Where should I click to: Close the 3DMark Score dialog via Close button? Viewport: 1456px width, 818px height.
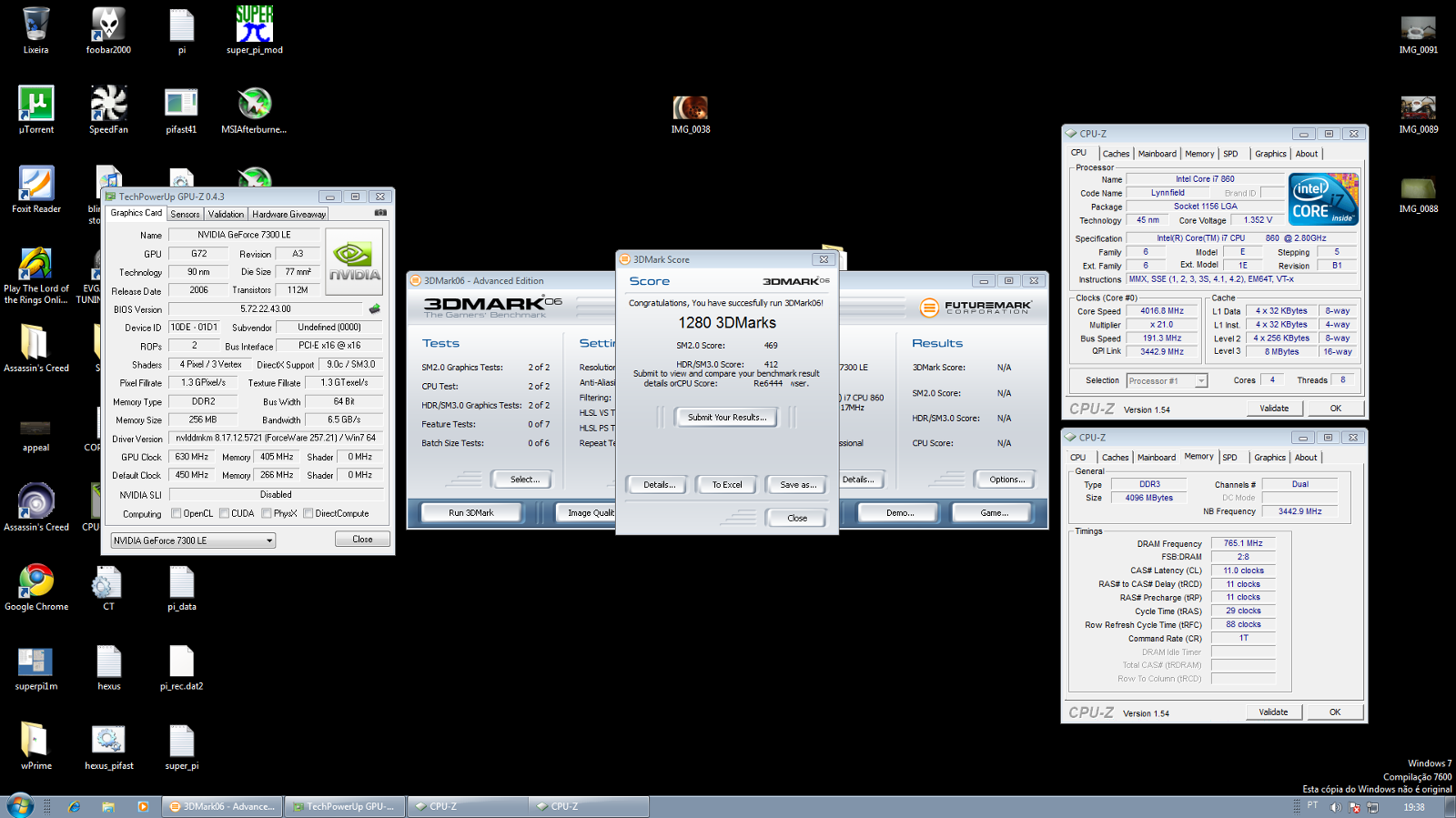pyautogui.click(x=797, y=518)
